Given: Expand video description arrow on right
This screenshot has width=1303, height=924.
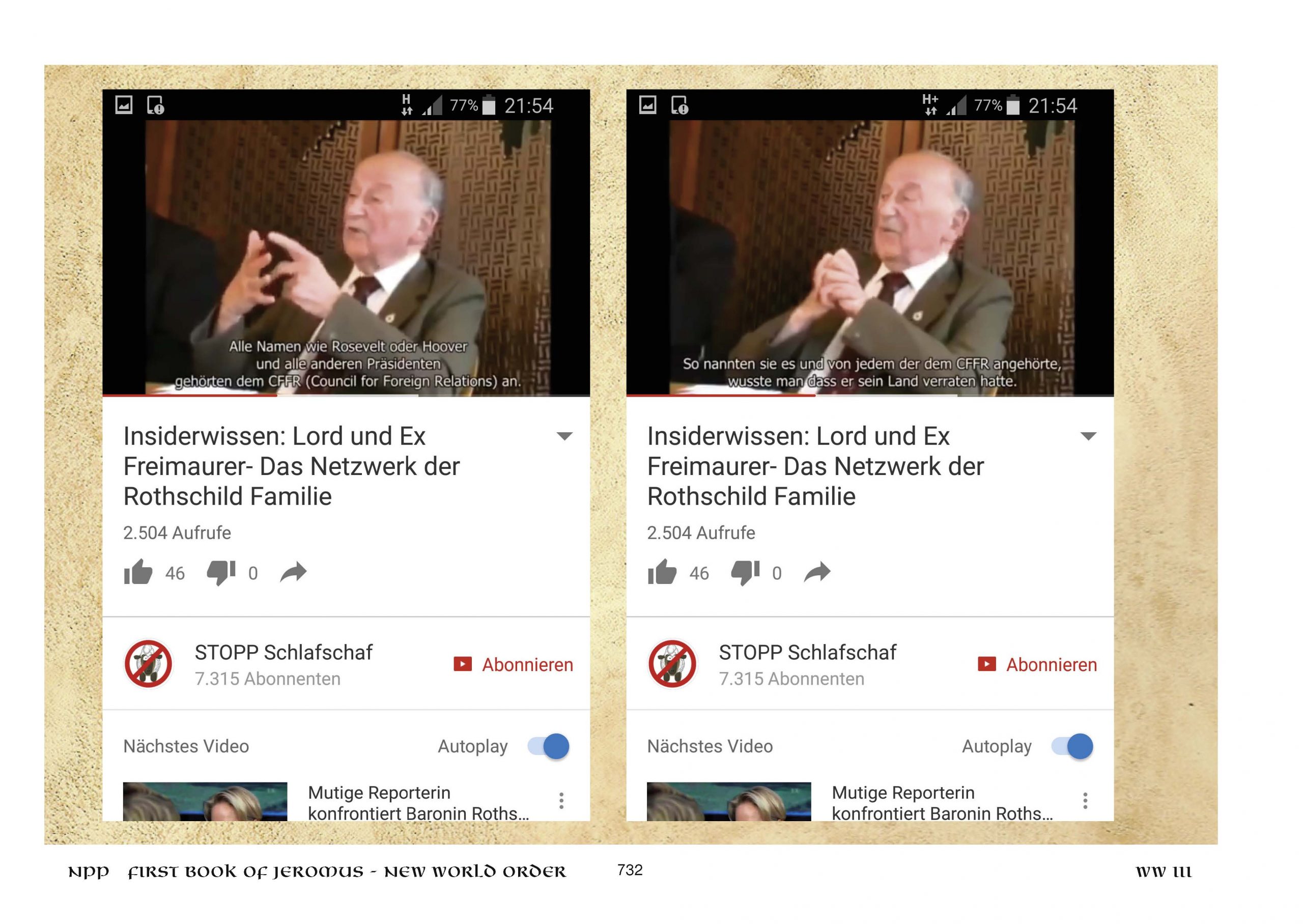Looking at the screenshot, I should click(x=1088, y=436).
